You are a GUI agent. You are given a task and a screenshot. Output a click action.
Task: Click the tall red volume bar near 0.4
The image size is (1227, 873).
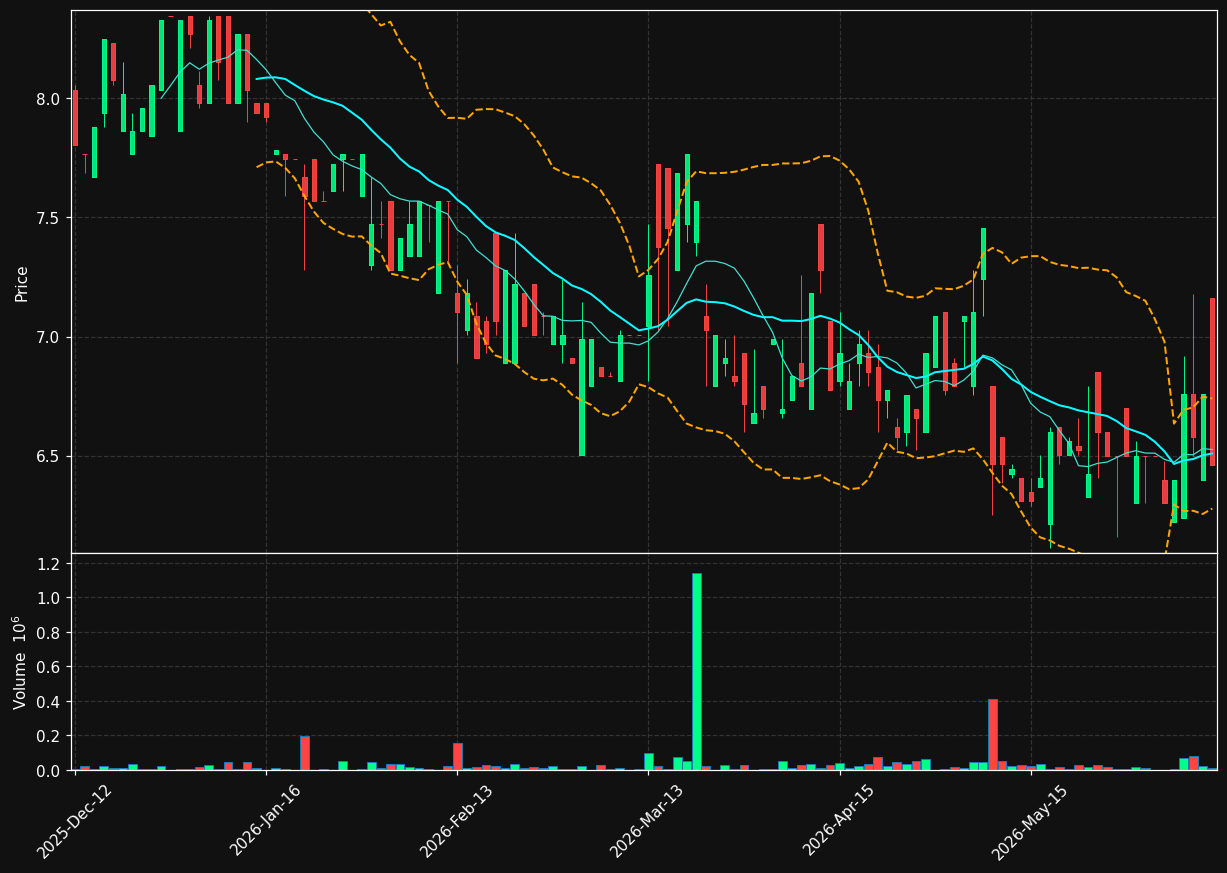pos(993,734)
